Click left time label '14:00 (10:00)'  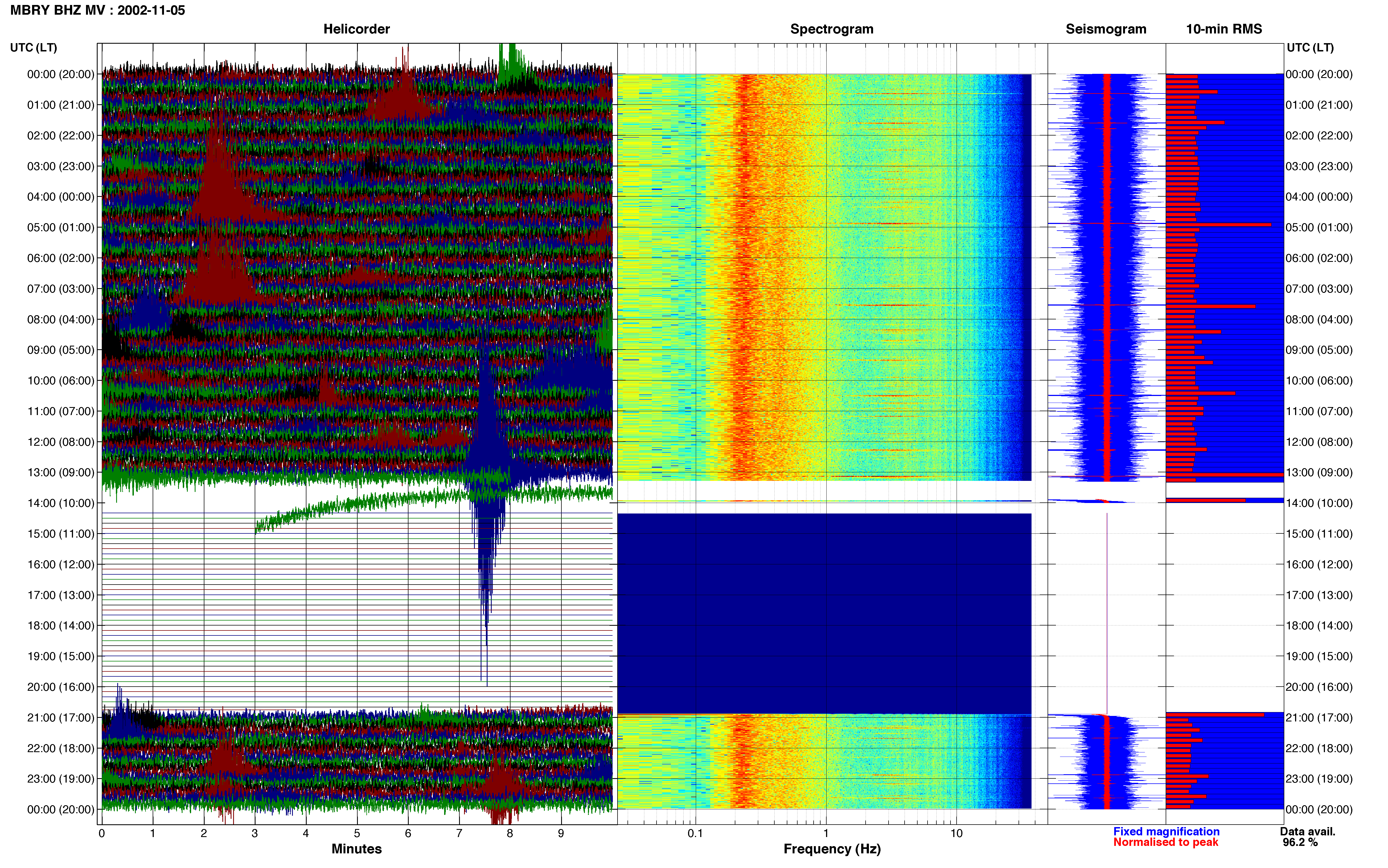[61, 504]
